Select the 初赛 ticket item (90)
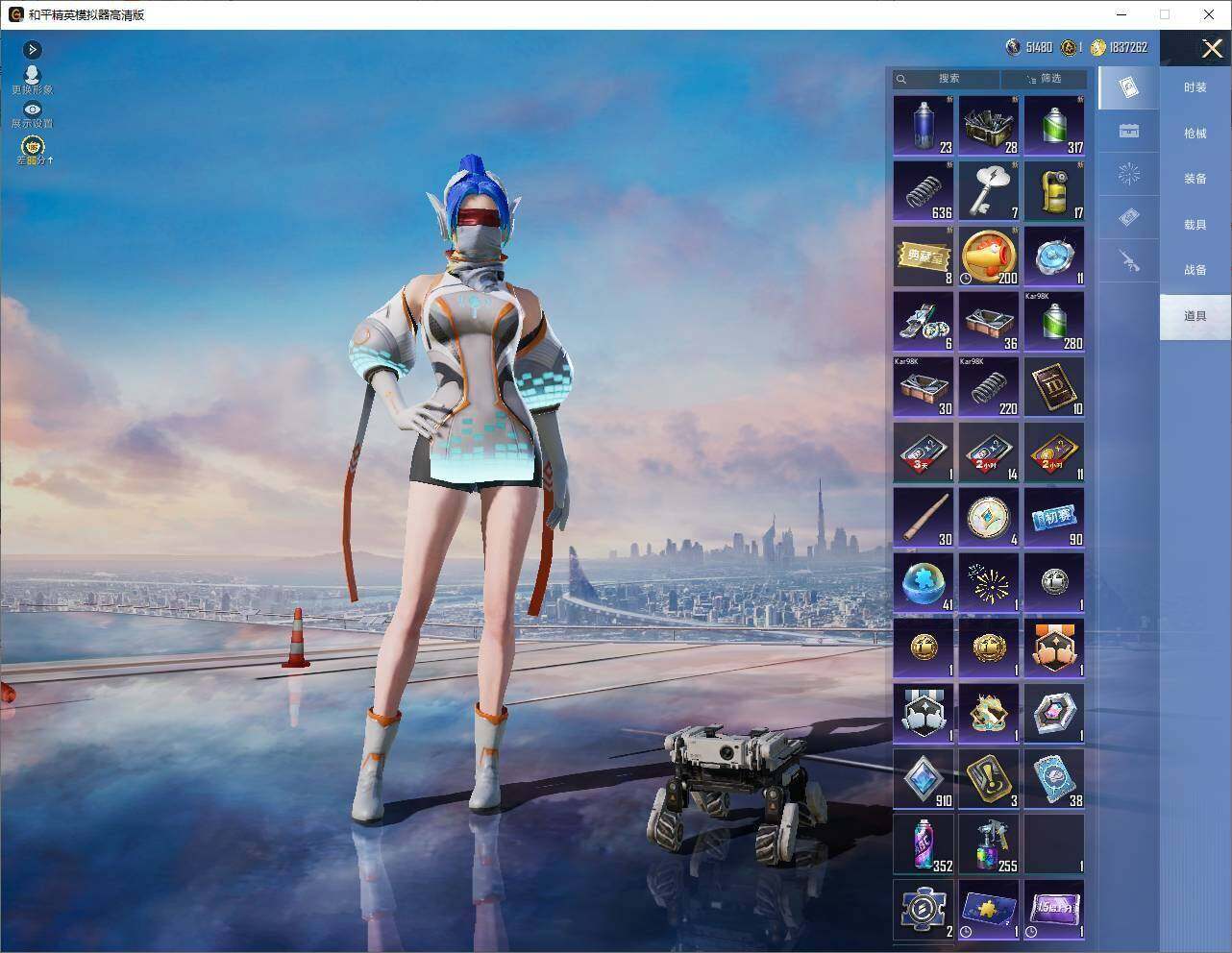Viewport: 1232px width, 953px height. click(x=1054, y=517)
